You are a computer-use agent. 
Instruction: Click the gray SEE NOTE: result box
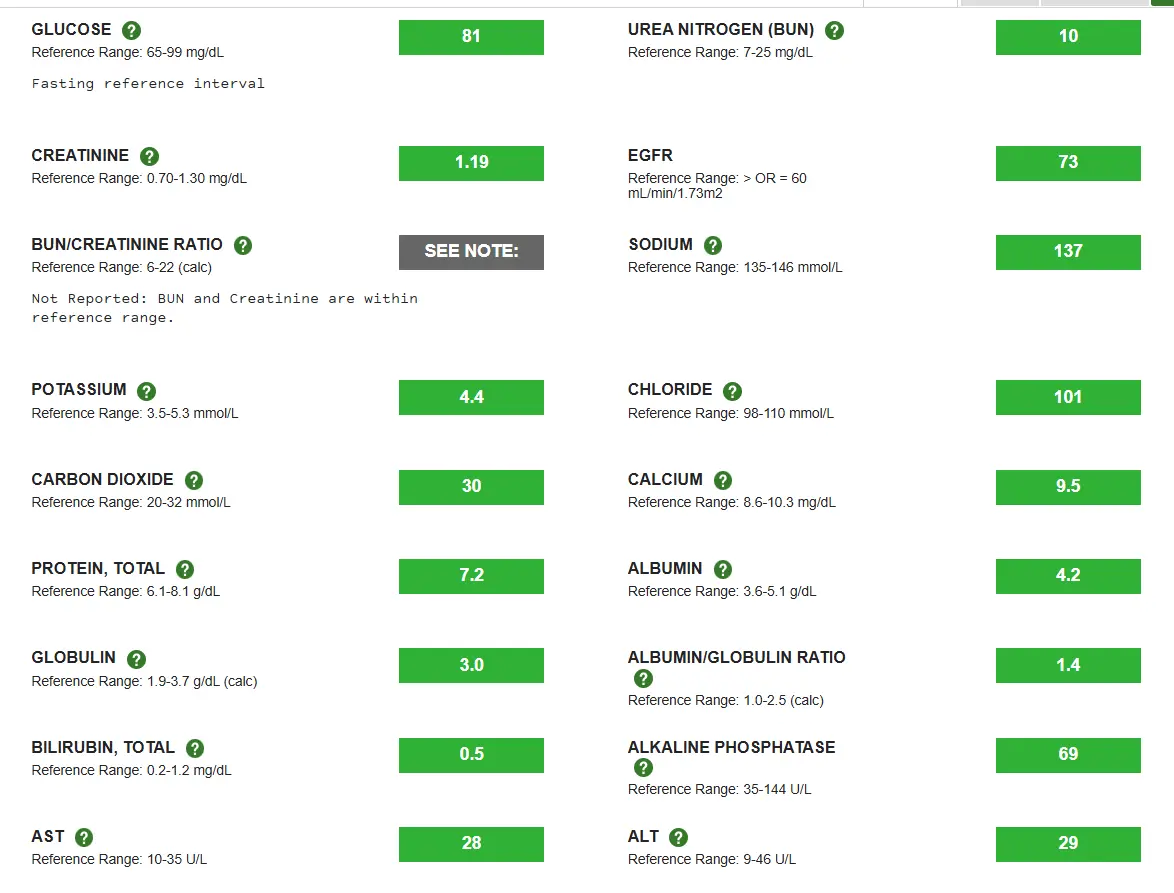click(471, 252)
